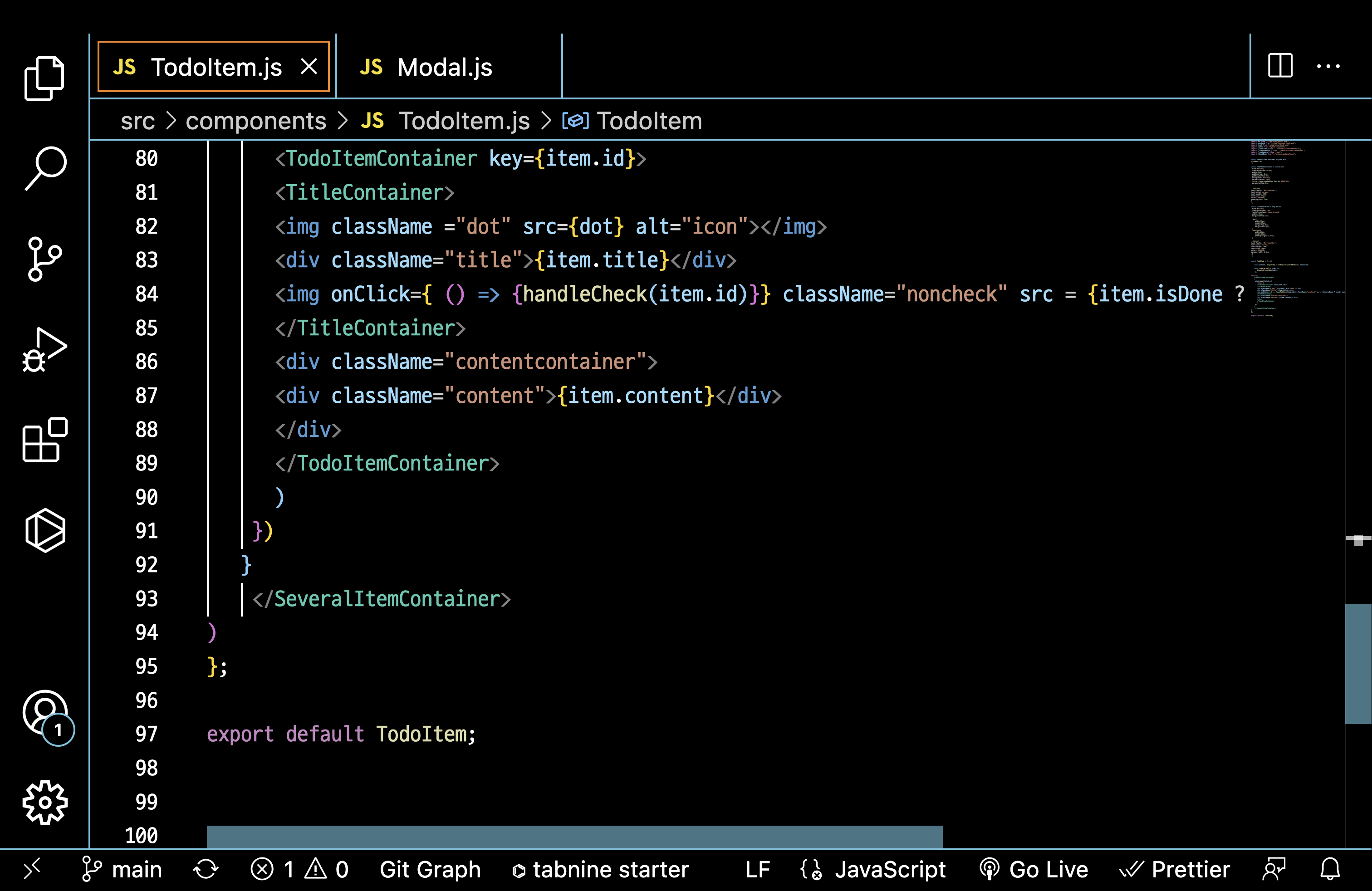Open Git Graph from status bar
Screen dimensions: 1372x891
click(430, 869)
